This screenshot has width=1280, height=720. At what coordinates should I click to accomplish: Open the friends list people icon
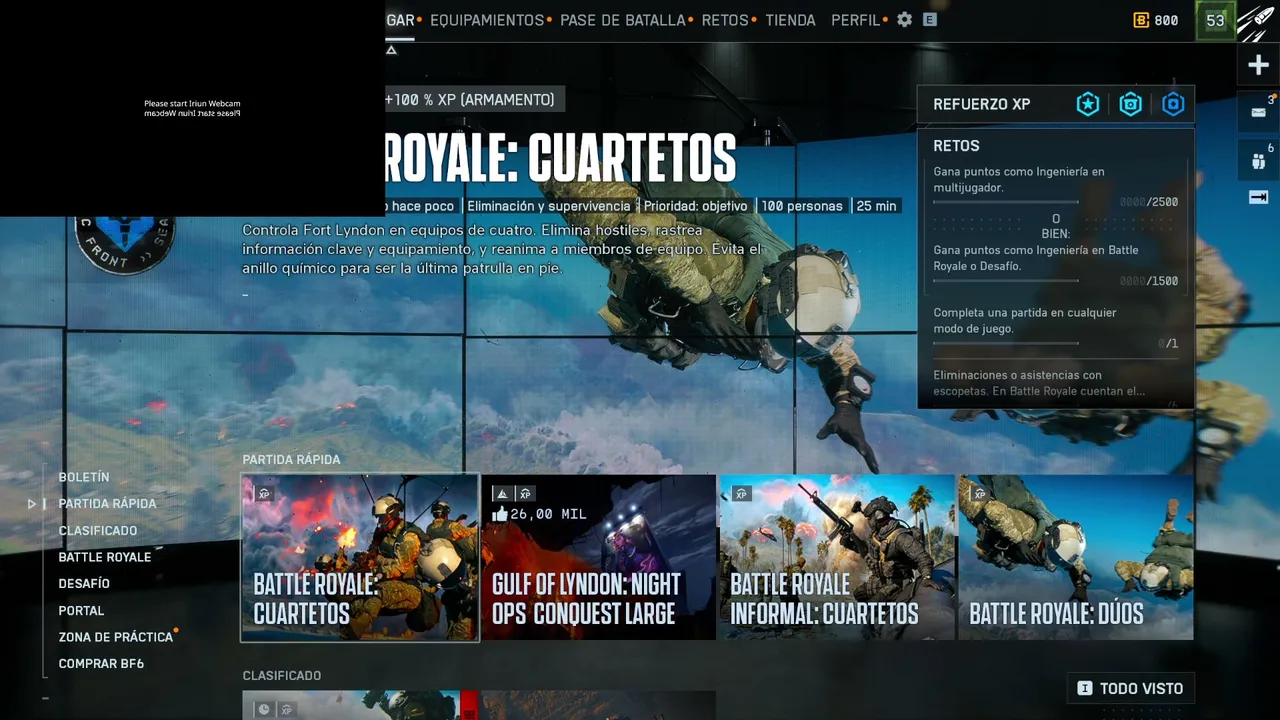pos(1258,160)
